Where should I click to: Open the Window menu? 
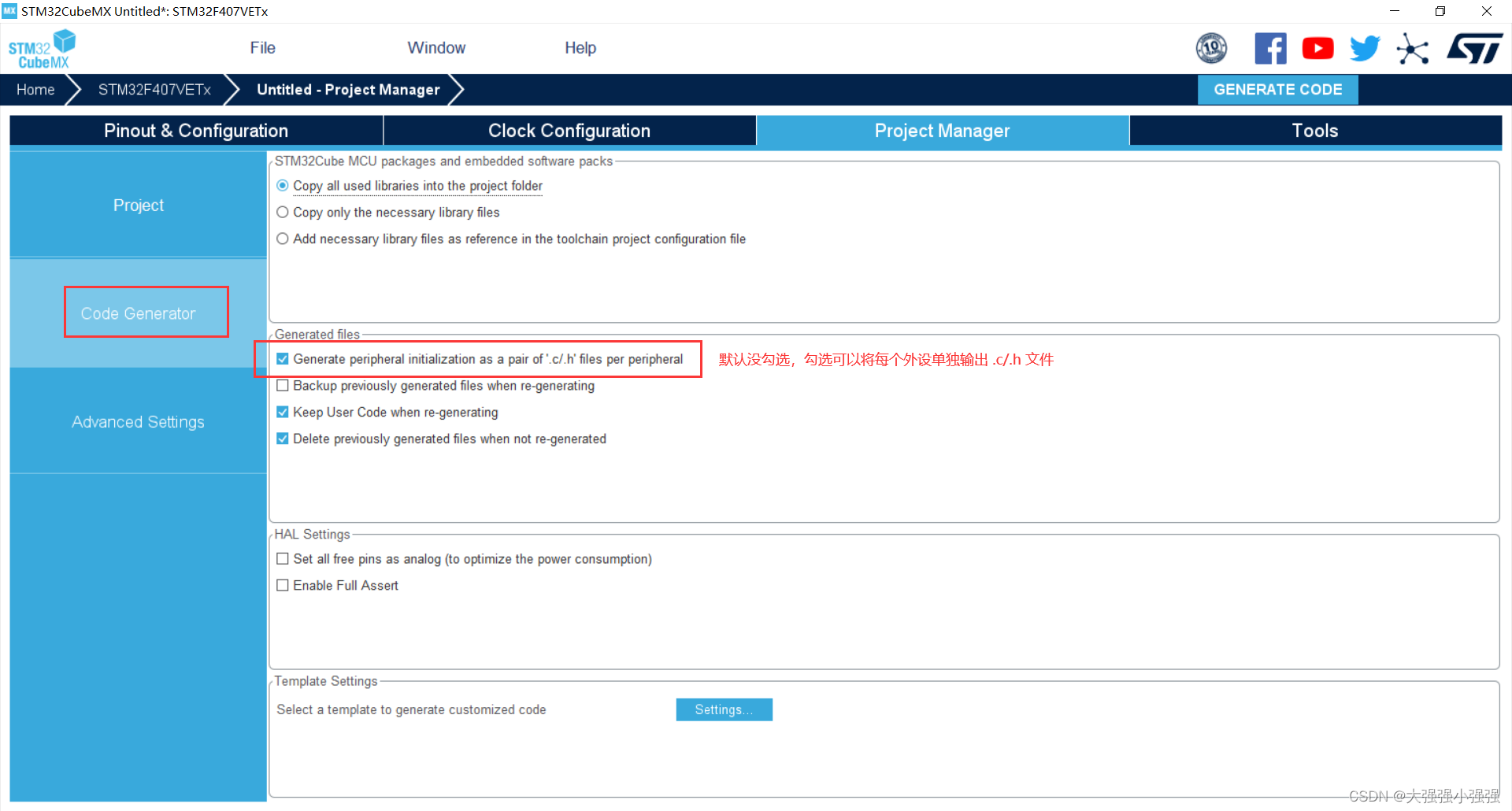[x=436, y=48]
